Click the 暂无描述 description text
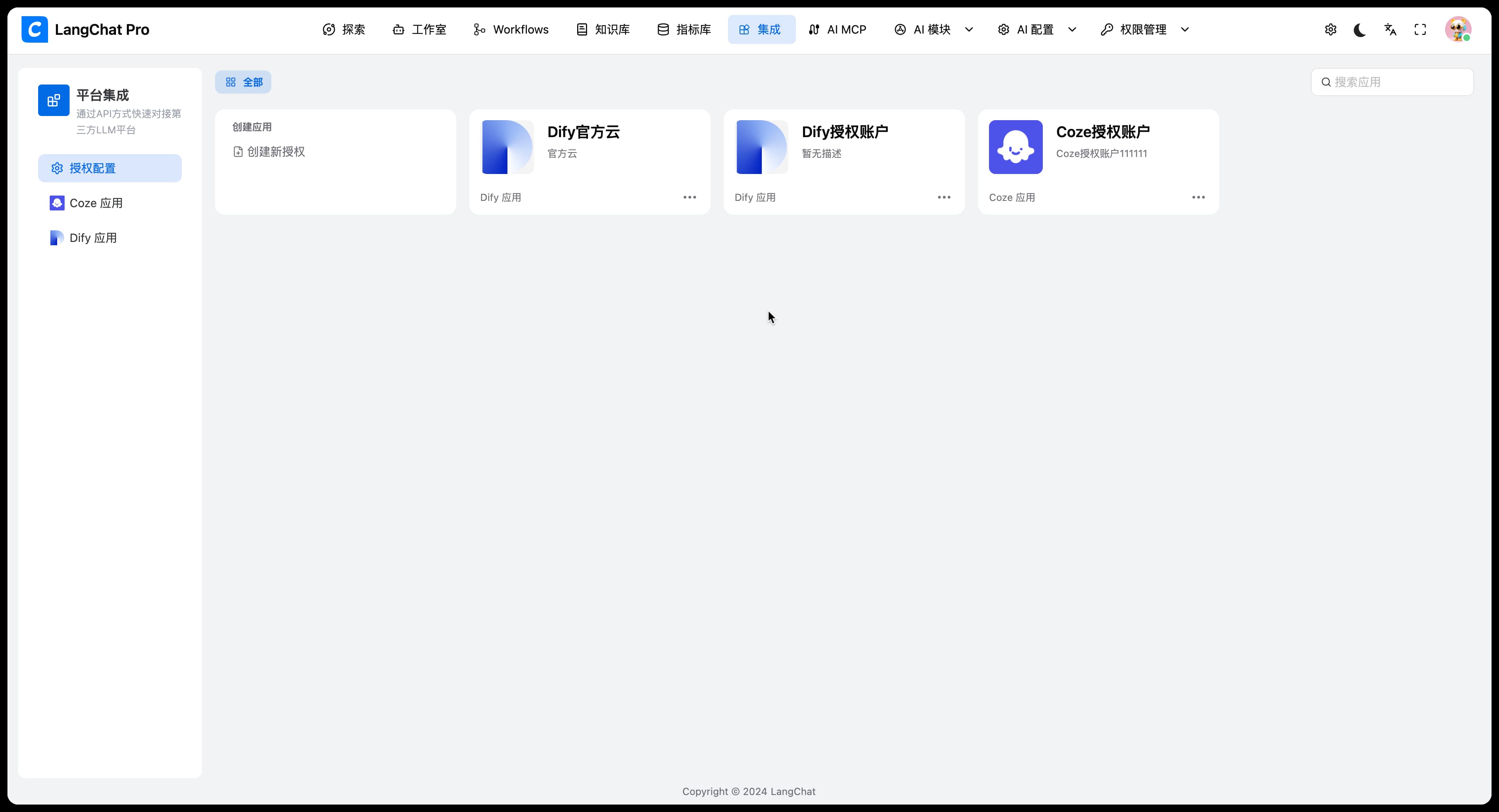Viewport: 1499px width, 812px height. click(x=822, y=154)
